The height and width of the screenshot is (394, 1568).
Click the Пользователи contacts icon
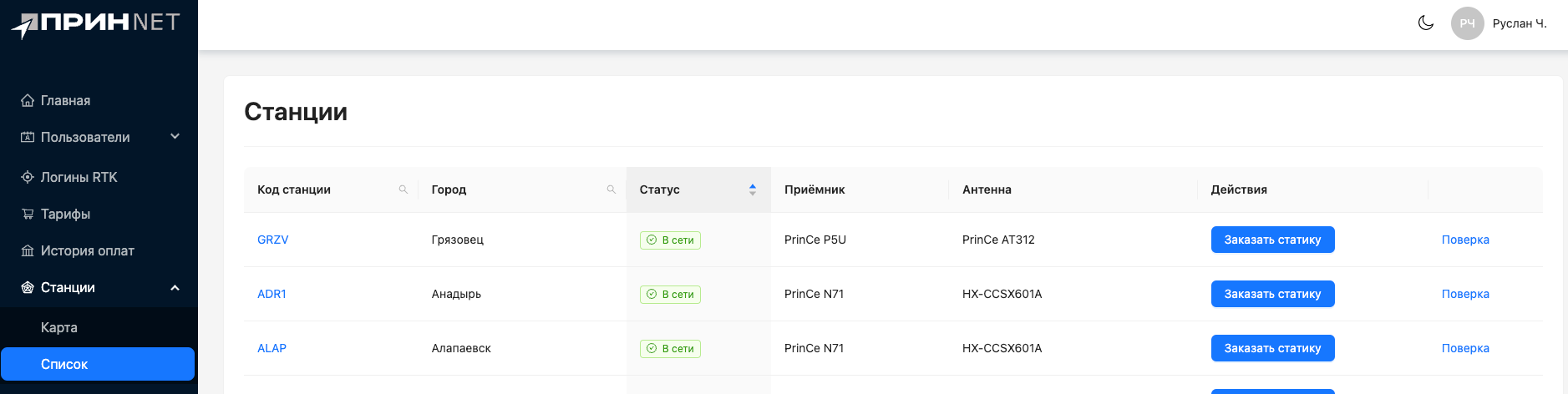pos(28,137)
